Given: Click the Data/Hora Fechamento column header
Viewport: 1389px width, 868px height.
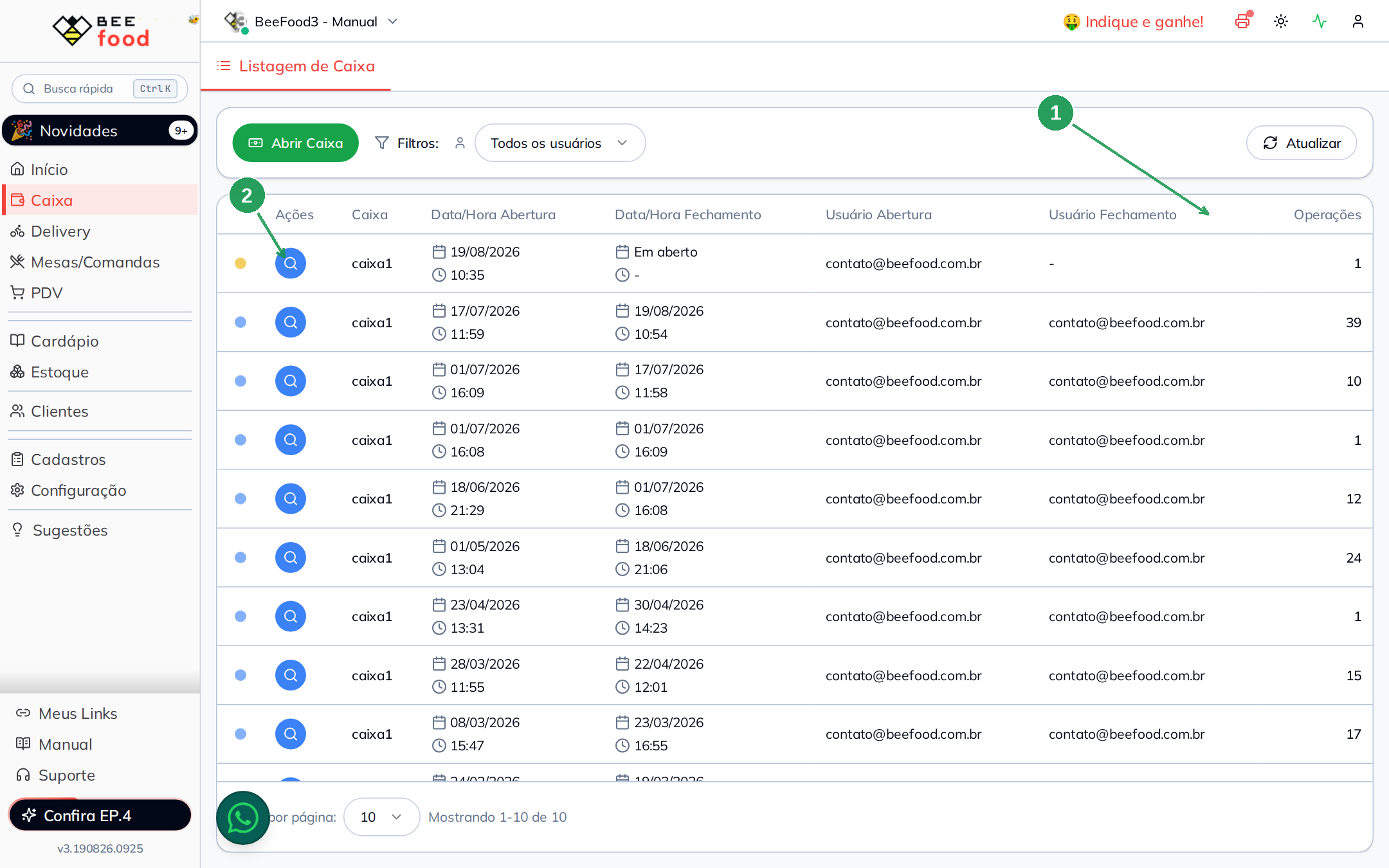Looking at the screenshot, I should [687, 214].
